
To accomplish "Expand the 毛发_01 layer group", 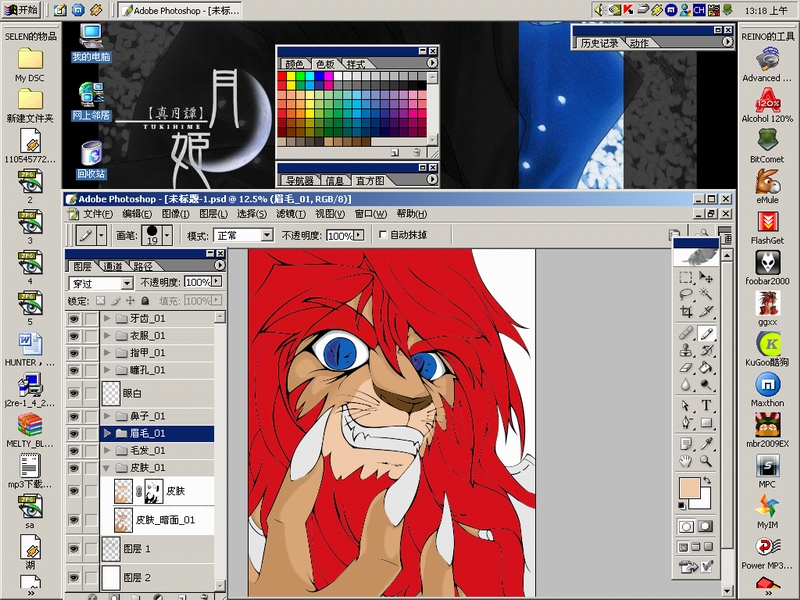I will [108, 451].
